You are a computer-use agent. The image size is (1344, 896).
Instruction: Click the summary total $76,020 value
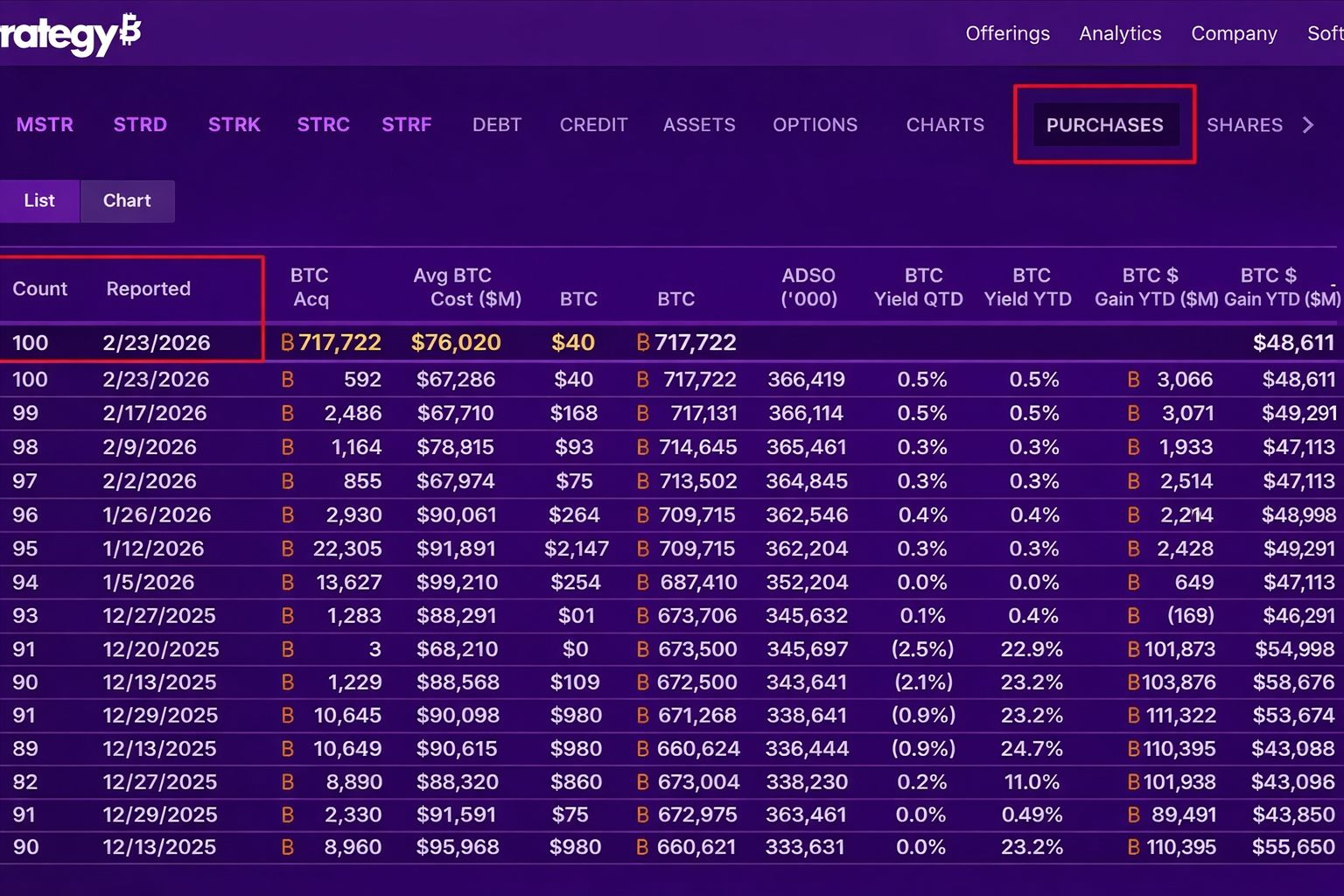tap(456, 342)
